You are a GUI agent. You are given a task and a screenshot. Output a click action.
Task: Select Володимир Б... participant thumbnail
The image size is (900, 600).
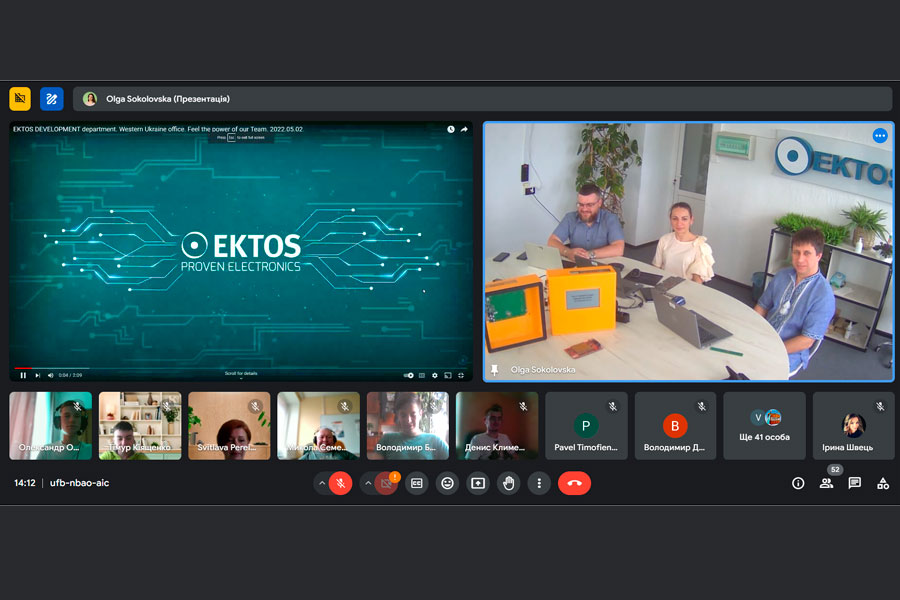tap(408, 426)
